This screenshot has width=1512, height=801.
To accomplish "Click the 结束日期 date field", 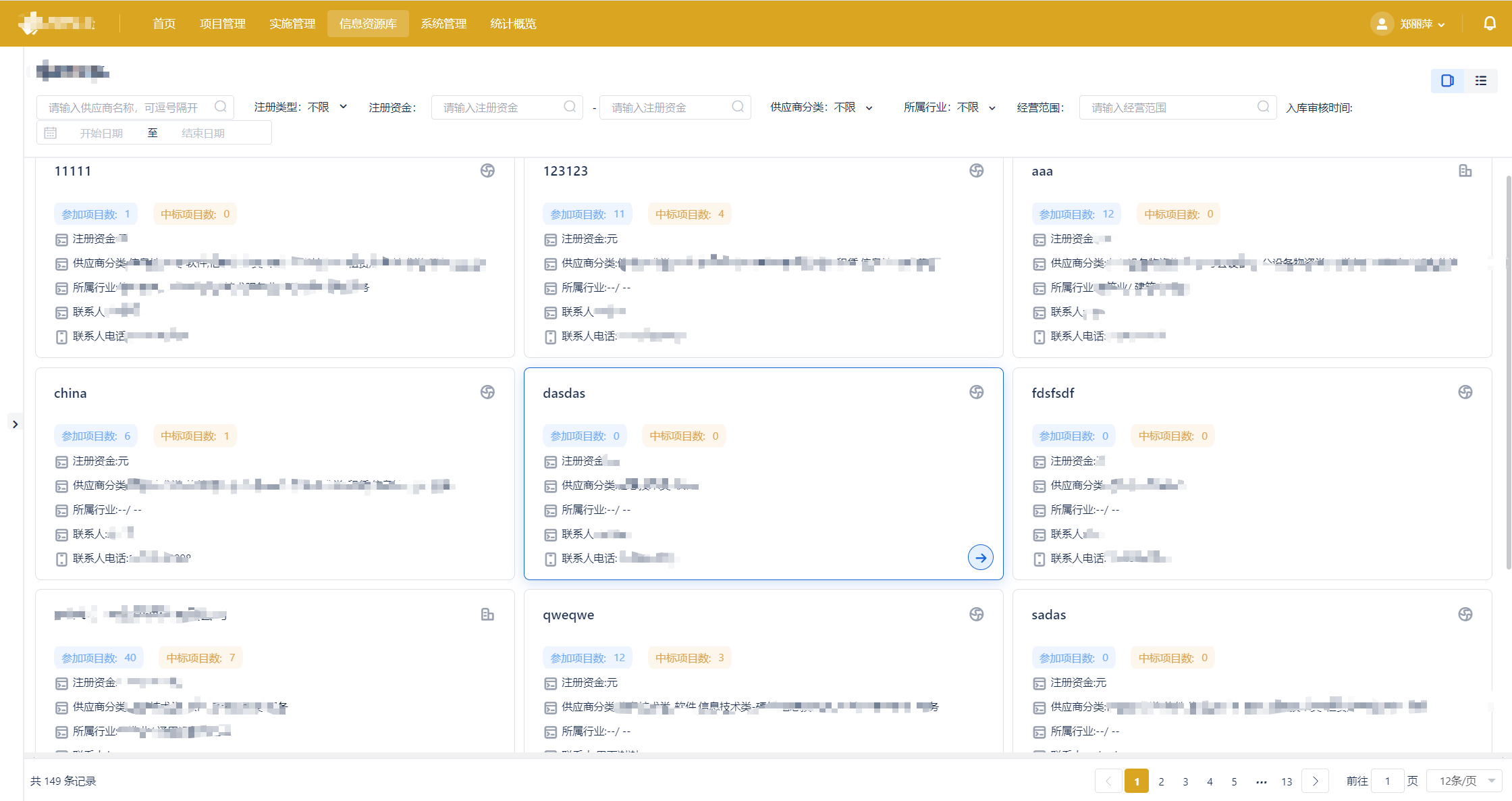I will pyautogui.click(x=203, y=133).
